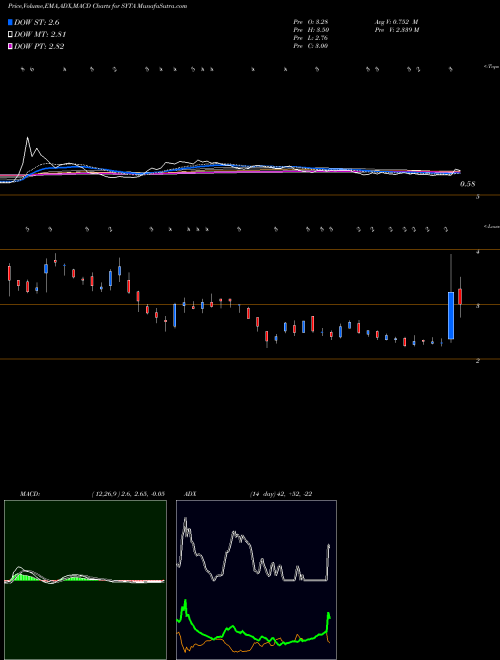Image resolution: width=500 pixels, height=660 pixels.
Task: Click the 'ADX' panel heading
Action: 190,494
